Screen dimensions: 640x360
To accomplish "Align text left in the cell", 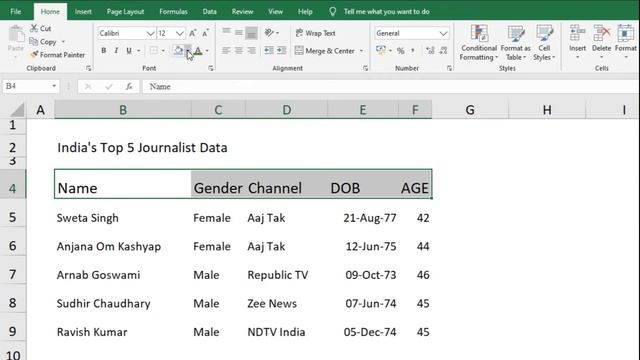I will [226, 51].
